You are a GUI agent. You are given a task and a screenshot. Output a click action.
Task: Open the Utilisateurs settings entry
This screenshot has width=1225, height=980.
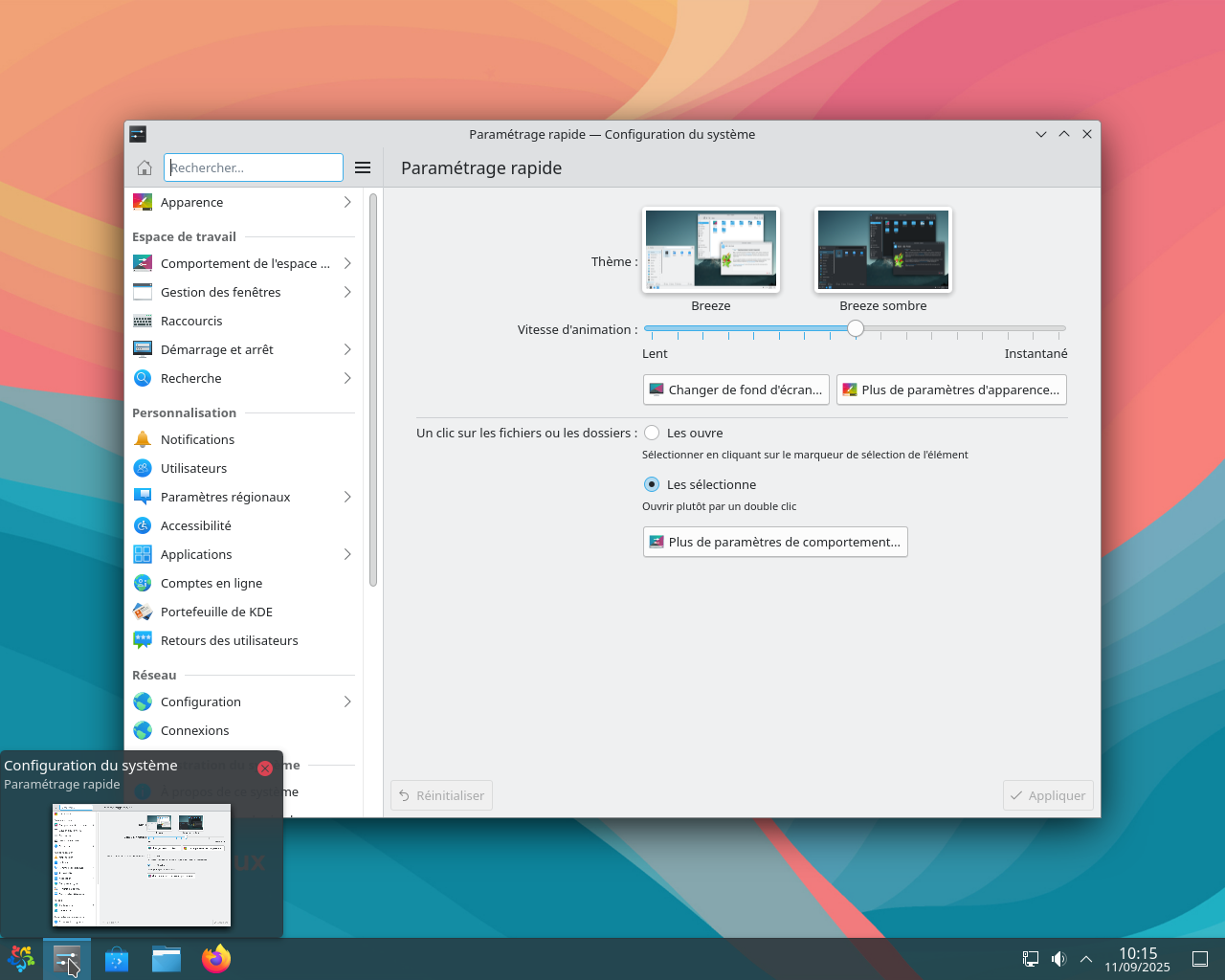click(x=244, y=468)
